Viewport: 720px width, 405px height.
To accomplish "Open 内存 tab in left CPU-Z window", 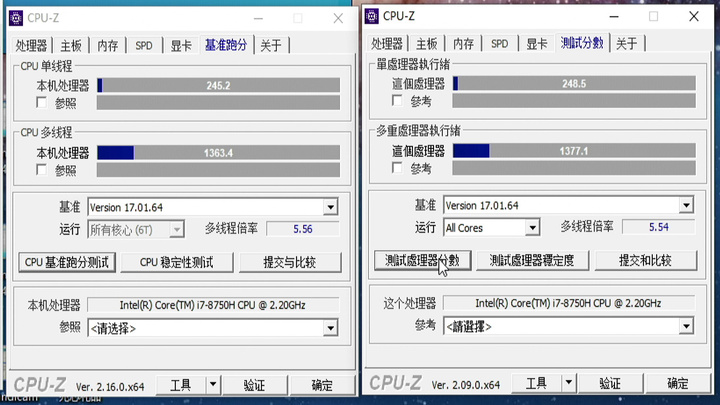I will [107, 45].
